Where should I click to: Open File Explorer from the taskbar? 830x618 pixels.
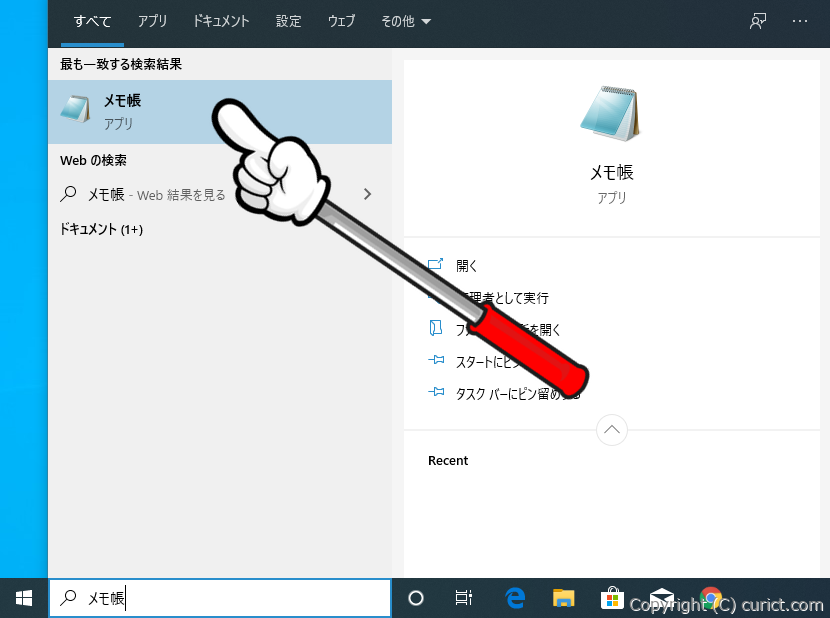tap(563, 598)
